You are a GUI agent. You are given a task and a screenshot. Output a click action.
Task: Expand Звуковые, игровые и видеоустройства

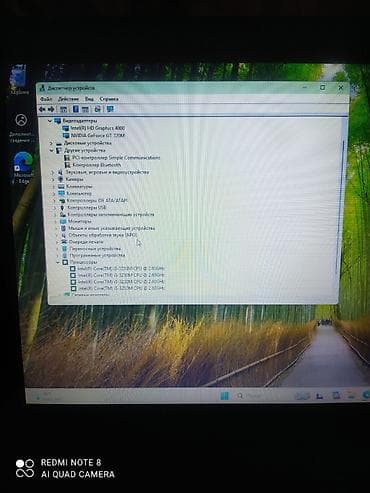[x=53, y=172]
